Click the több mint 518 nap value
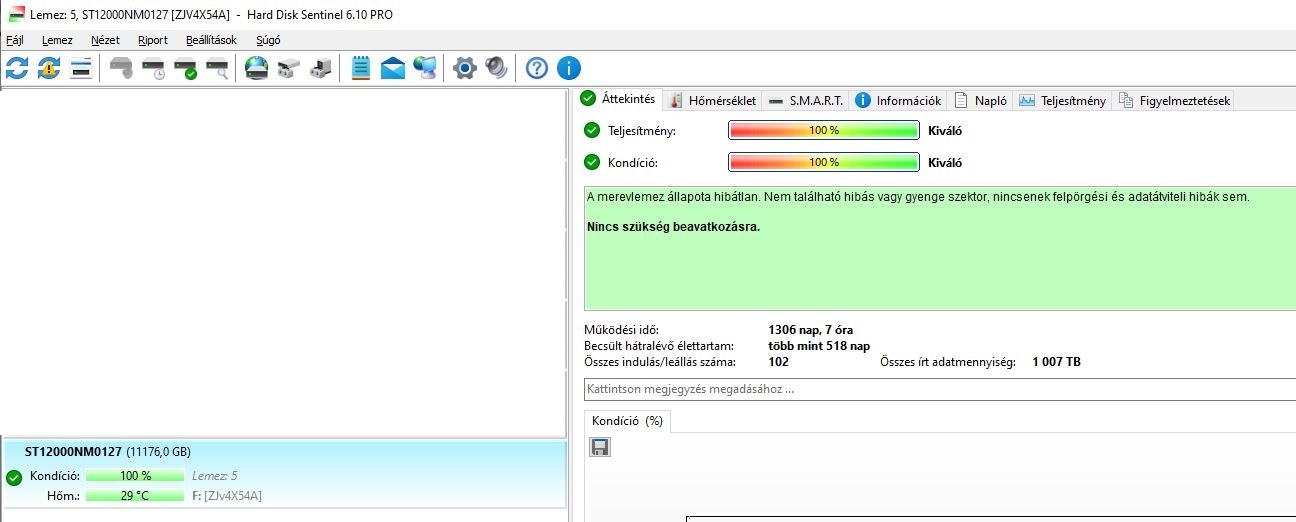The height and width of the screenshot is (522, 1296). point(819,346)
